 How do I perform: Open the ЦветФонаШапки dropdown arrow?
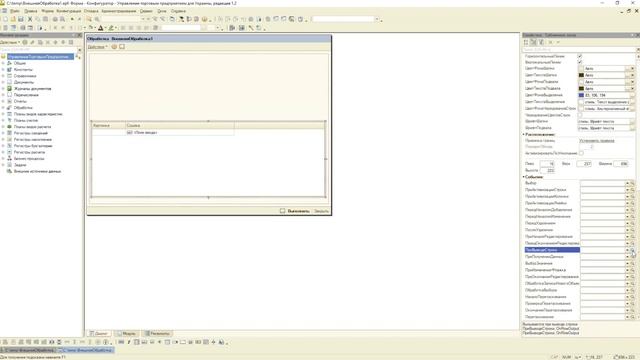pos(632,69)
